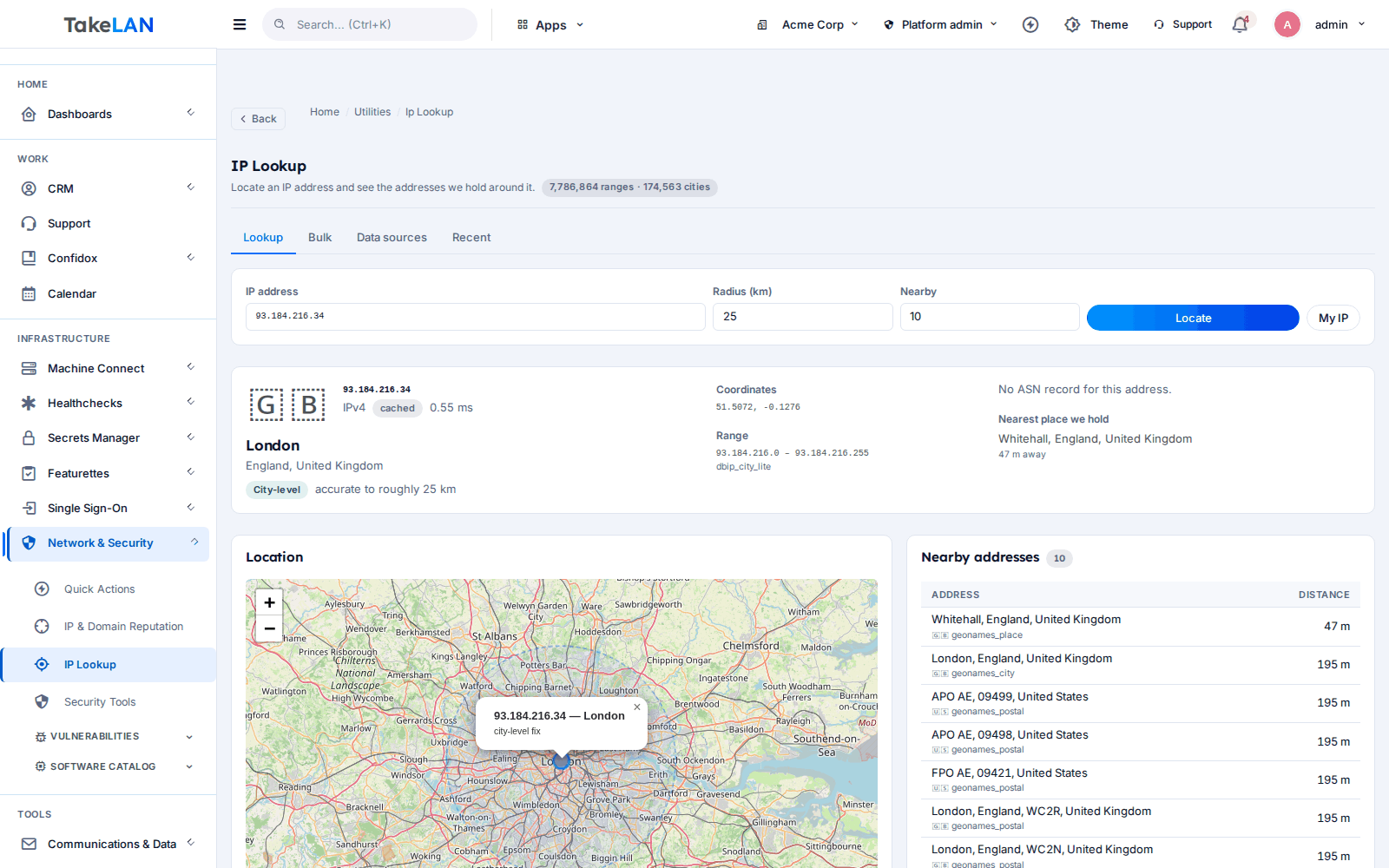Click the Quick Actions submenu icon

point(42,589)
